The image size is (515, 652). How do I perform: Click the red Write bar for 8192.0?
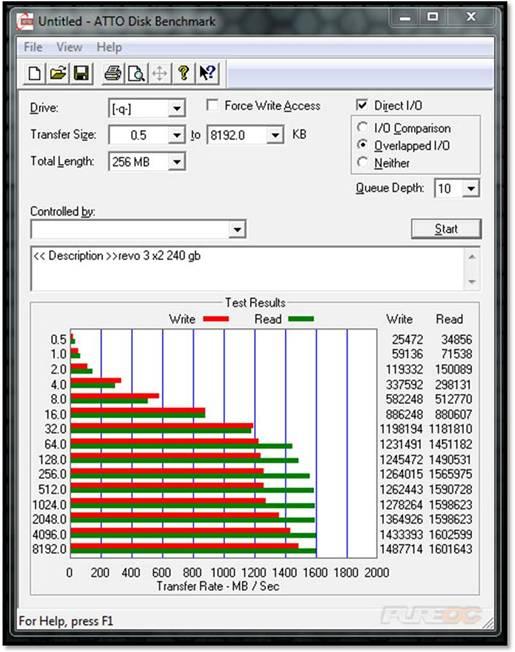click(185, 546)
